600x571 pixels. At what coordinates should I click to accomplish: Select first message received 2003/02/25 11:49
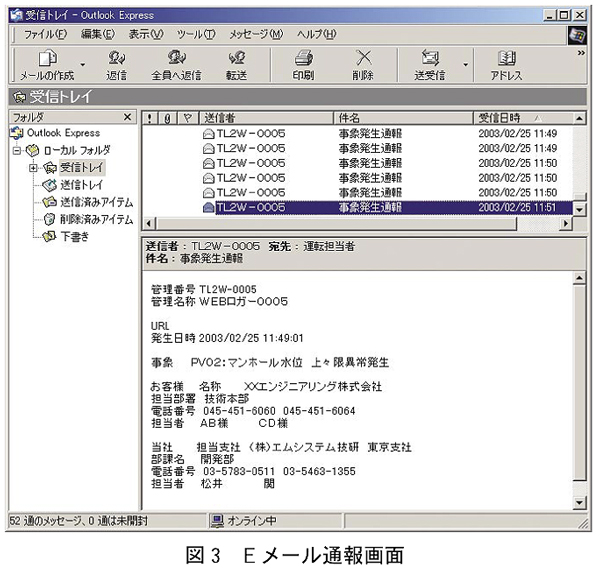click(357, 134)
